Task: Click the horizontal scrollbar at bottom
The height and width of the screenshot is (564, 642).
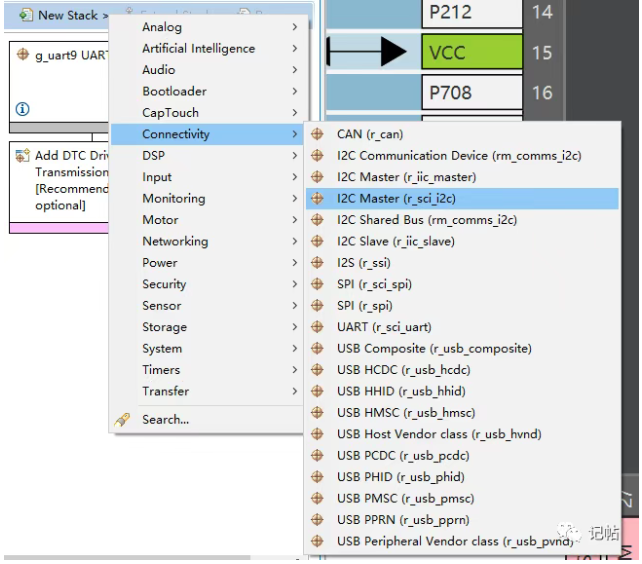Action: click(127, 557)
